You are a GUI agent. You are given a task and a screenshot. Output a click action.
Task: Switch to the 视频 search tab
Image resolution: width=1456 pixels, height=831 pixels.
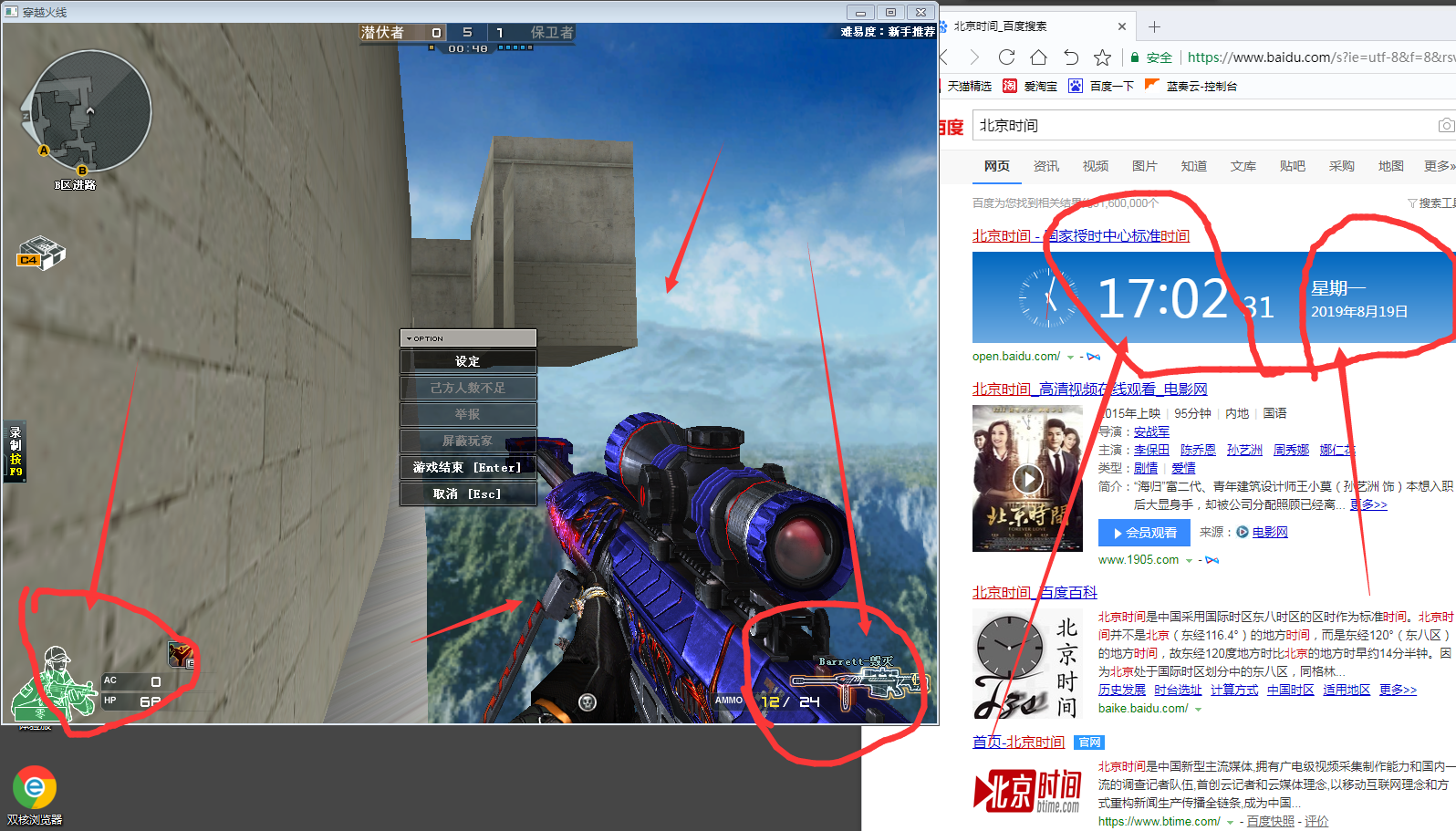[1096, 166]
